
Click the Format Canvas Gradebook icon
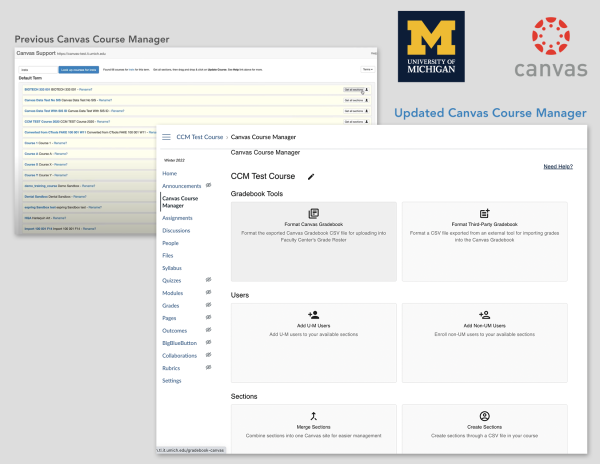(x=314, y=213)
